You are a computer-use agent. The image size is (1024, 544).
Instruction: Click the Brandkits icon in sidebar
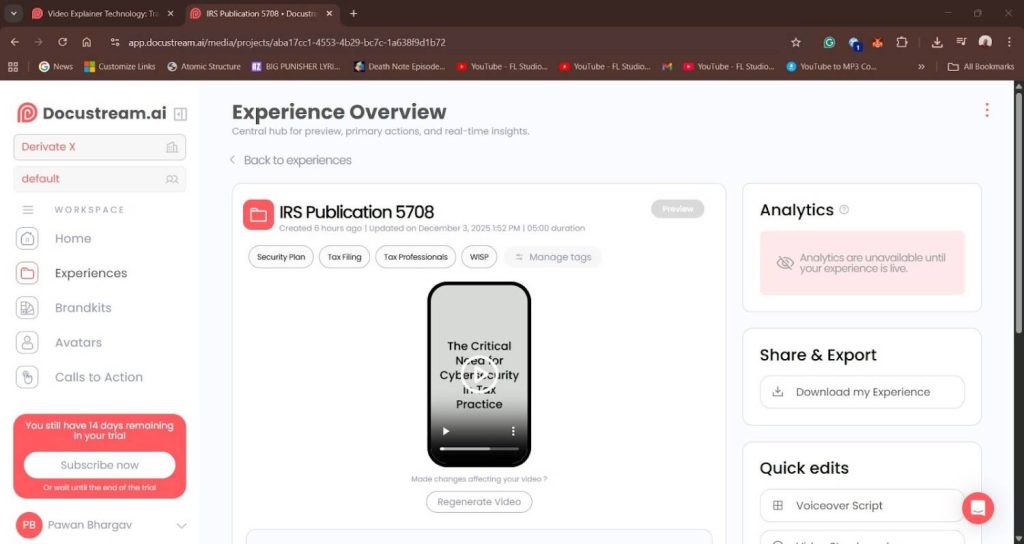(x=27, y=308)
